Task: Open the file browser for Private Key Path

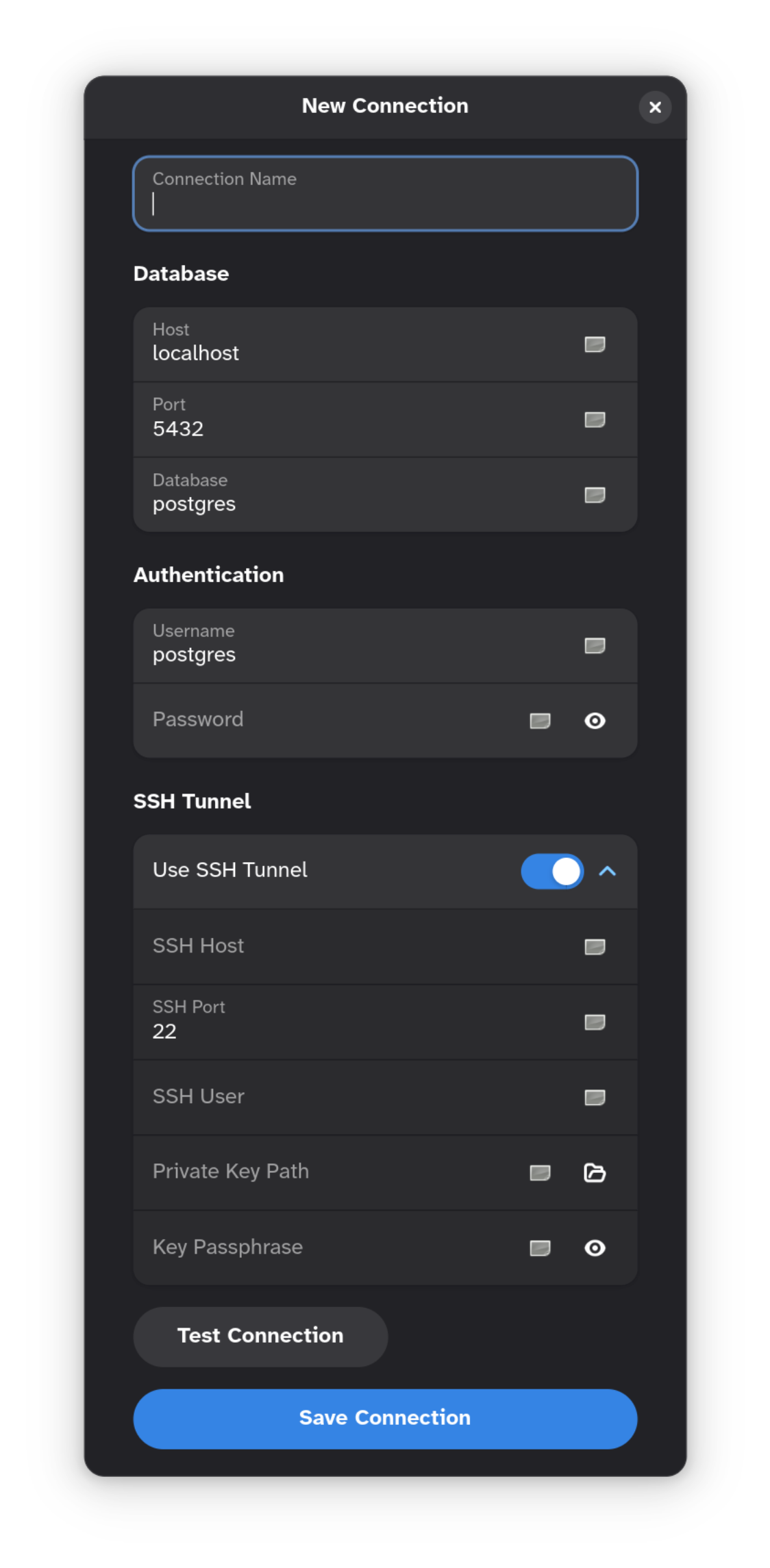Action: (x=595, y=1172)
